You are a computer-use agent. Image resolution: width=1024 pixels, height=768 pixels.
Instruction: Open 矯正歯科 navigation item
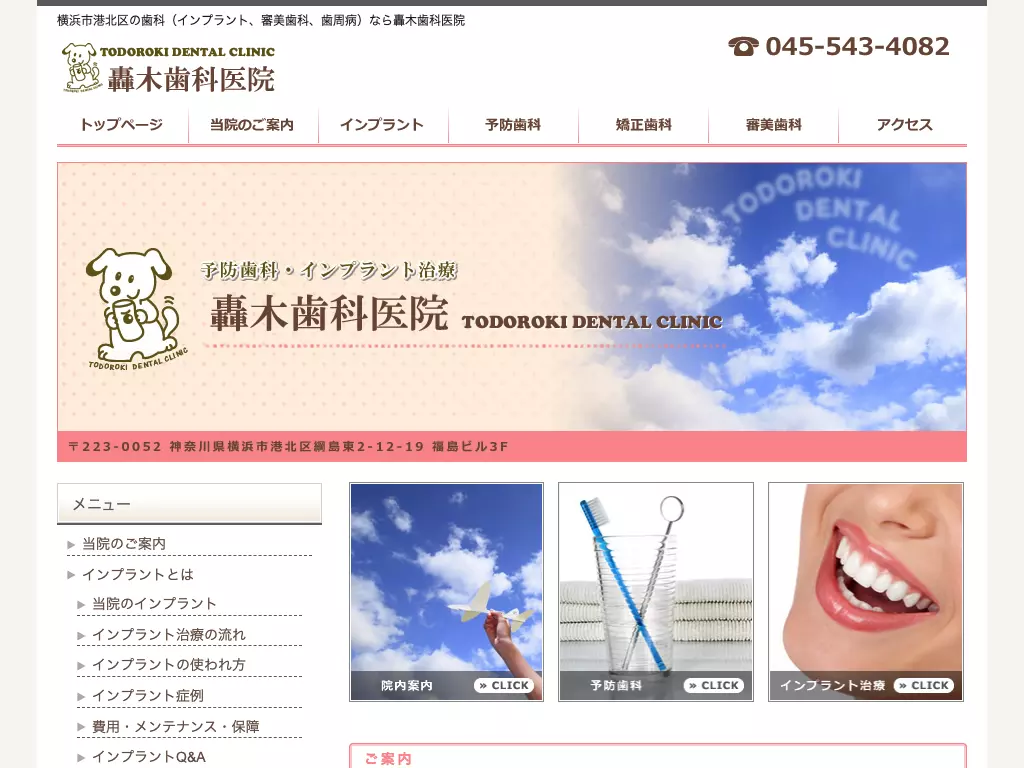(x=643, y=125)
